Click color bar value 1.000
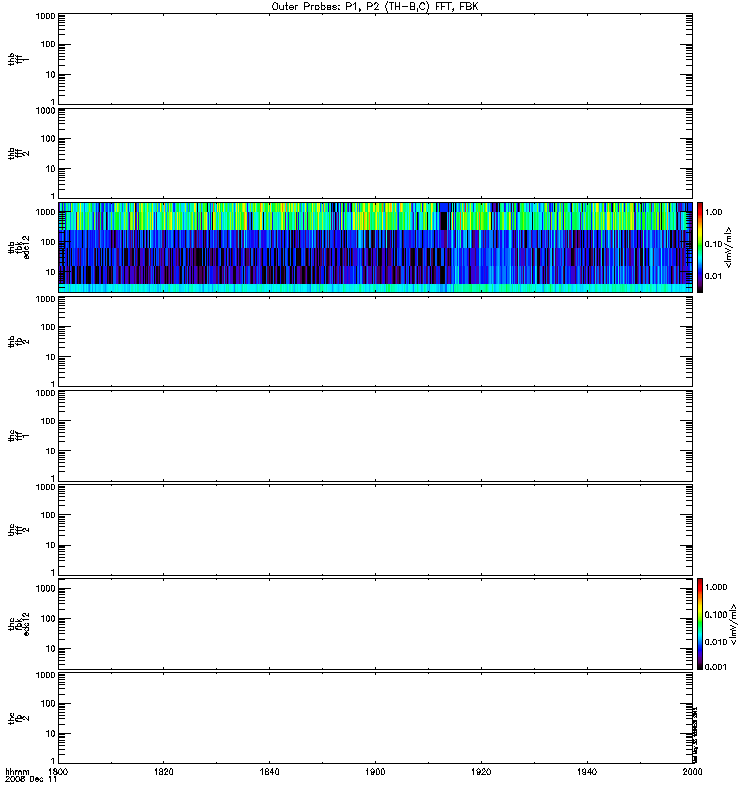This screenshot has width=750, height=800. [716, 587]
